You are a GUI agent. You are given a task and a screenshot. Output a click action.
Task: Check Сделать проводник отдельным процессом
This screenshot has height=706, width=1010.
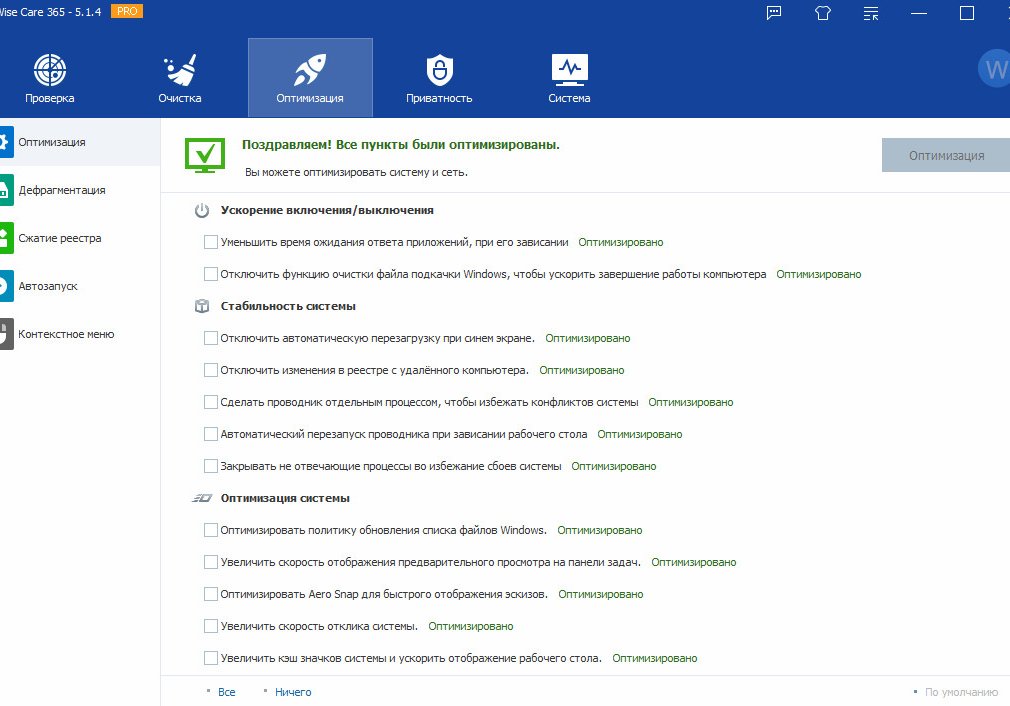(211, 402)
